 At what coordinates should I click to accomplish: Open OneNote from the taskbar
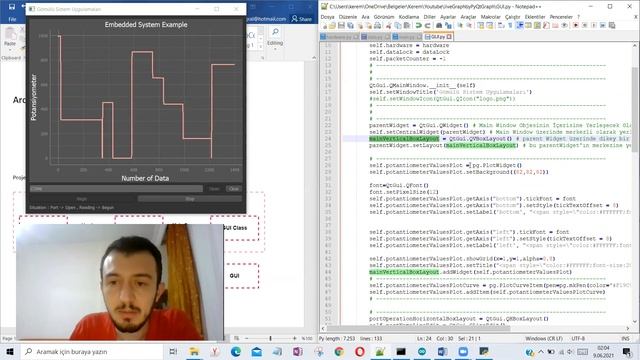coord(298,351)
